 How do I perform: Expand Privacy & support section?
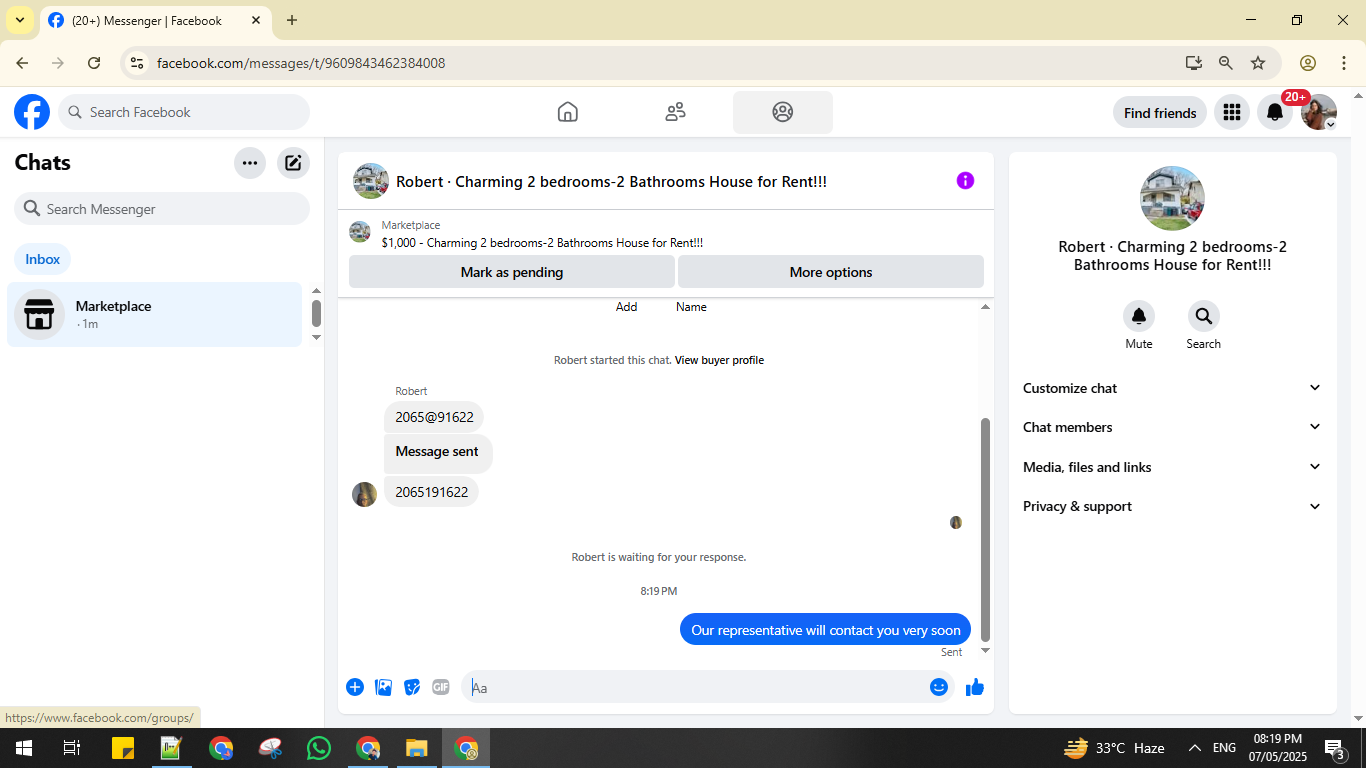(1173, 506)
